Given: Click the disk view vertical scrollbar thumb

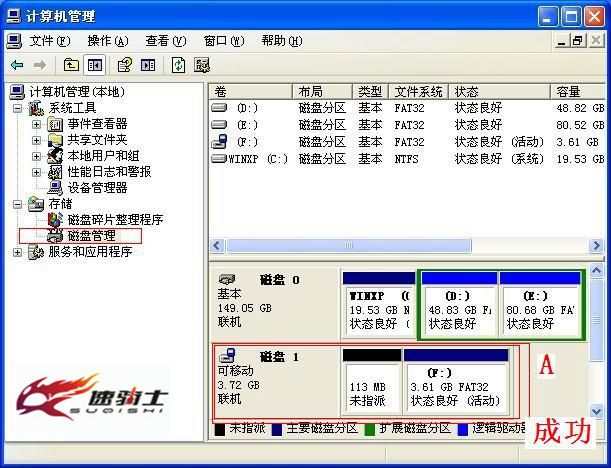Looking at the screenshot, I should pos(597,320).
